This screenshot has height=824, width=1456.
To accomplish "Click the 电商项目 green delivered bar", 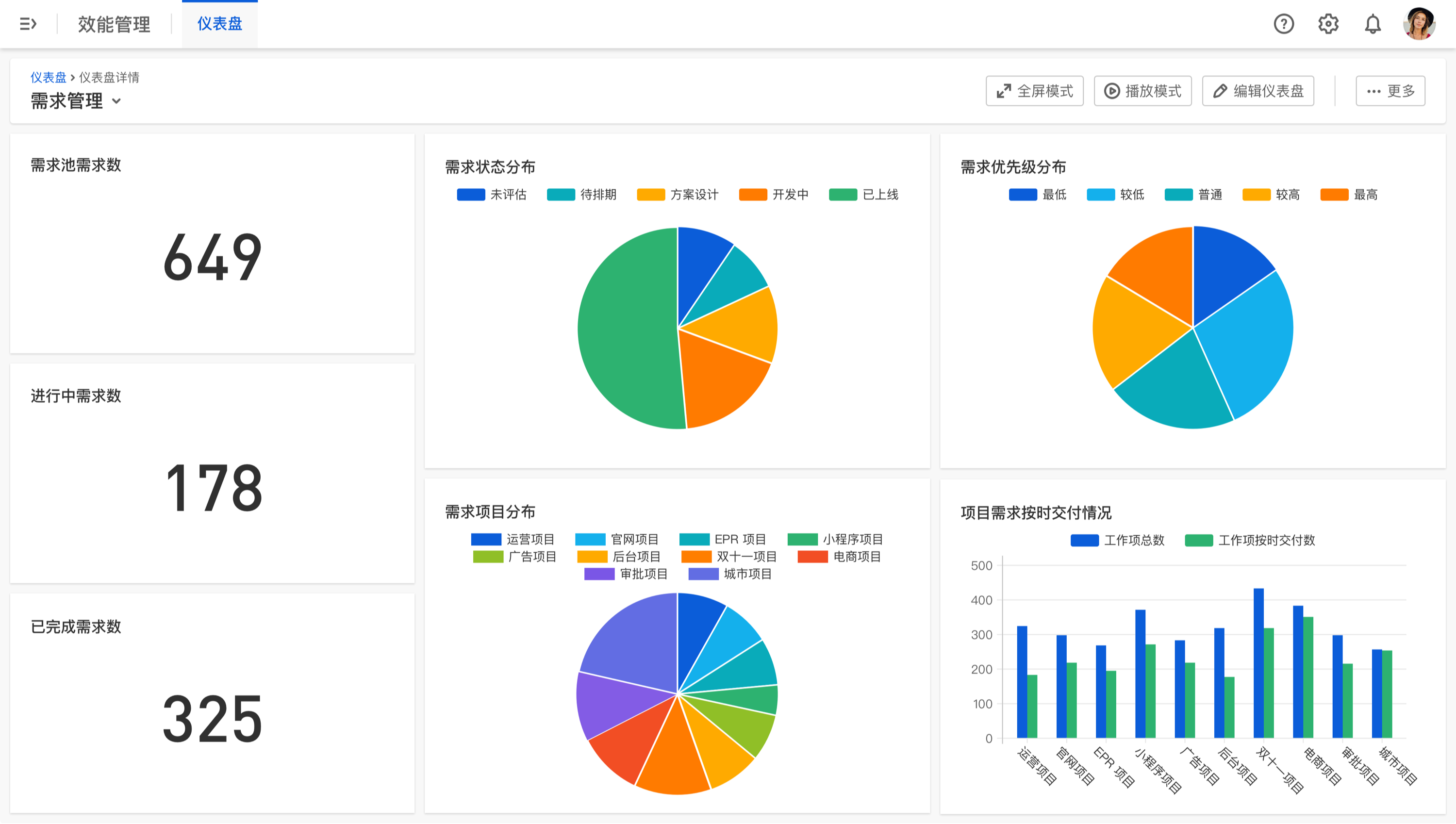I will point(1308,677).
